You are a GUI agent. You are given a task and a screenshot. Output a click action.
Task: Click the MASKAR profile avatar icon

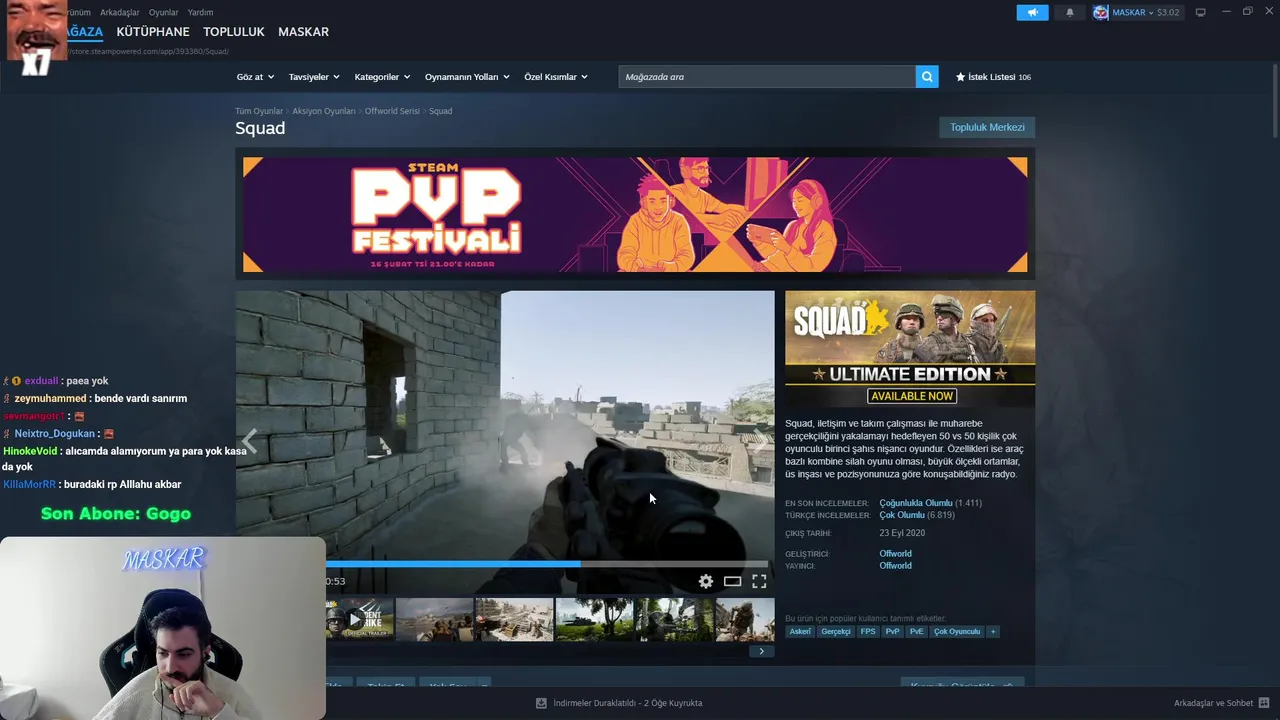1101,12
